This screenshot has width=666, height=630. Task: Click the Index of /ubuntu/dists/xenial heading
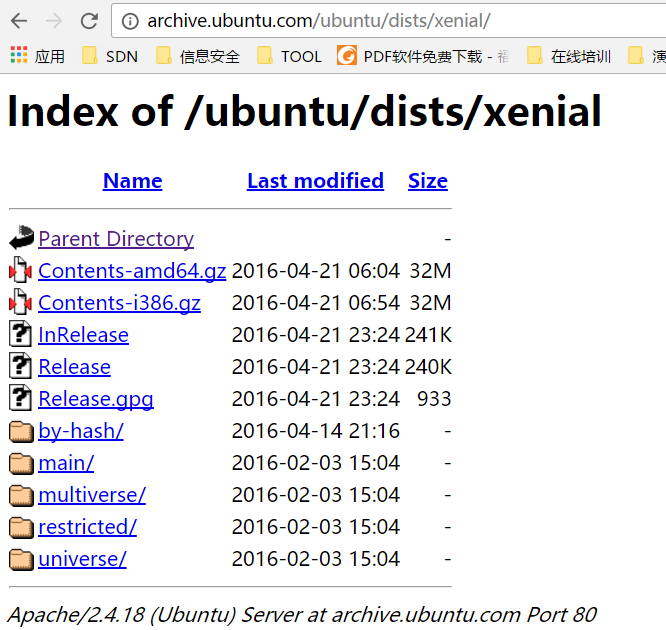click(x=305, y=111)
